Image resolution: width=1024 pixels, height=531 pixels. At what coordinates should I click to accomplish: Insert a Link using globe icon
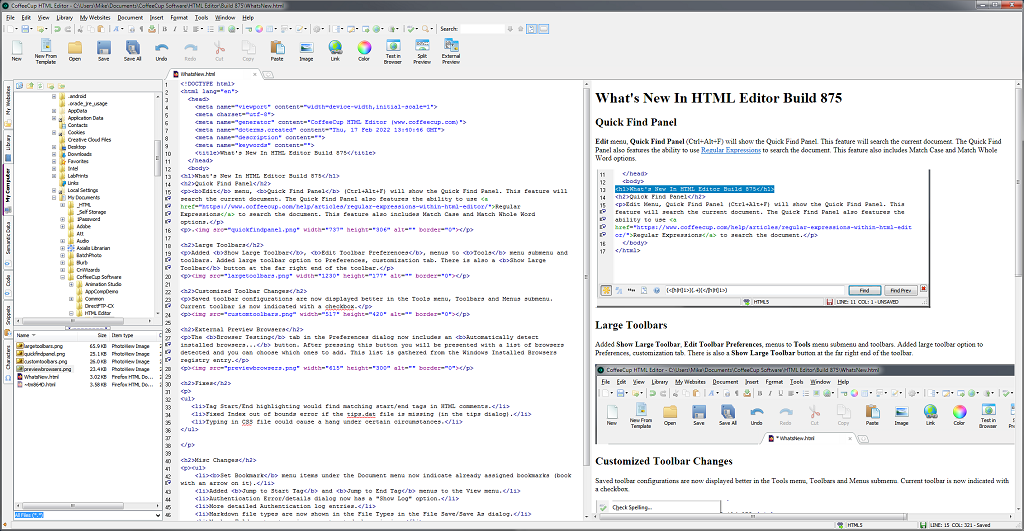pyautogui.click(x=335, y=50)
